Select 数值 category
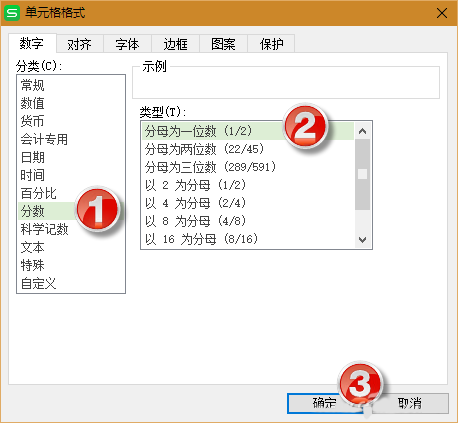 coord(71,103)
